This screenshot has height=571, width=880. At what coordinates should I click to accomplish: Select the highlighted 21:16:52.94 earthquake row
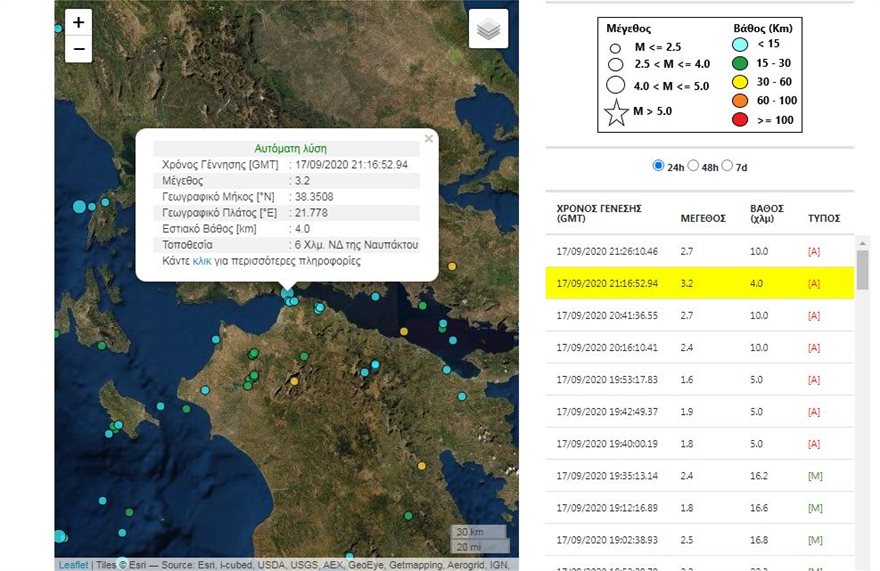coord(700,284)
